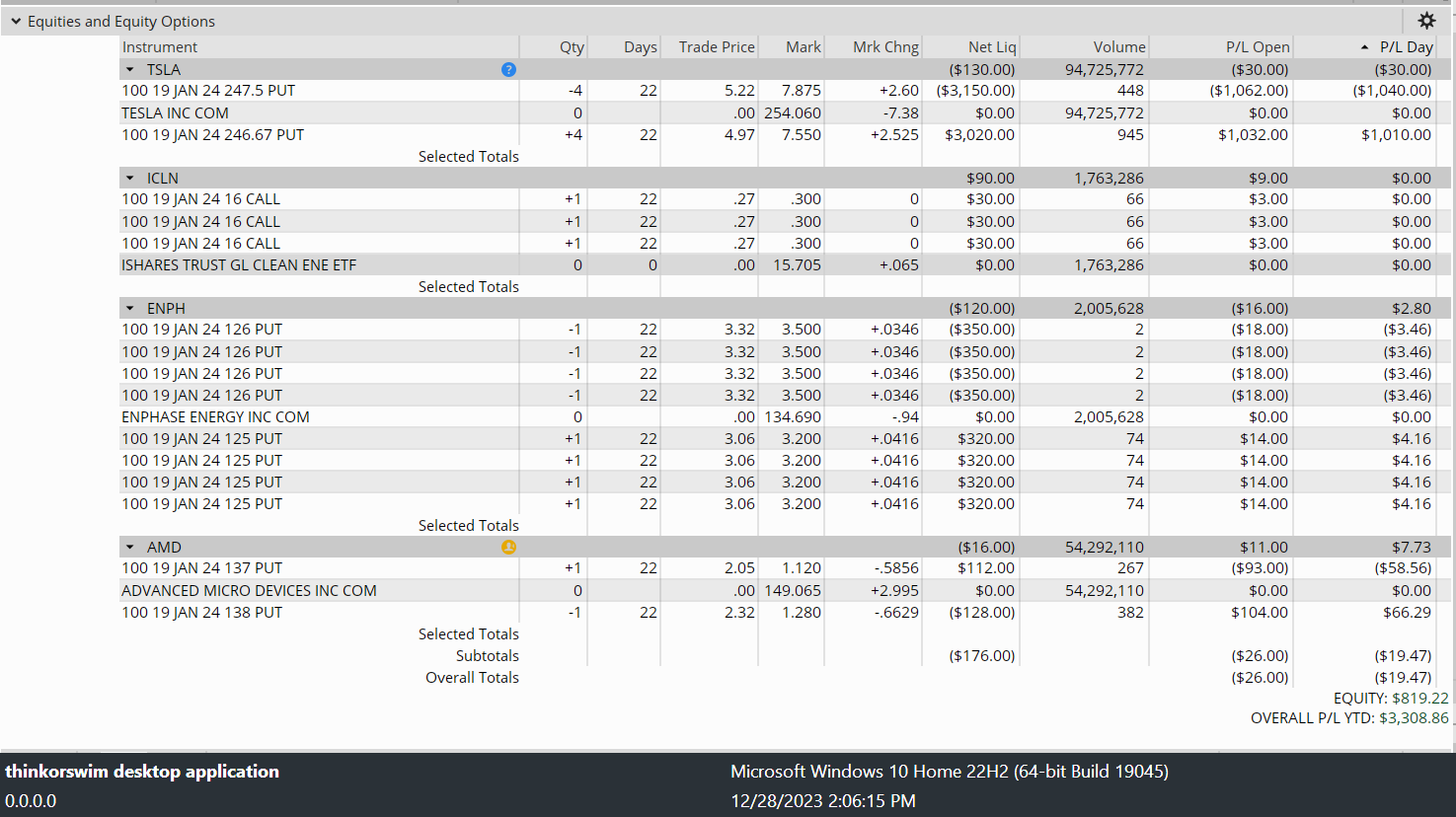Sort by the Qty column header

(572, 47)
